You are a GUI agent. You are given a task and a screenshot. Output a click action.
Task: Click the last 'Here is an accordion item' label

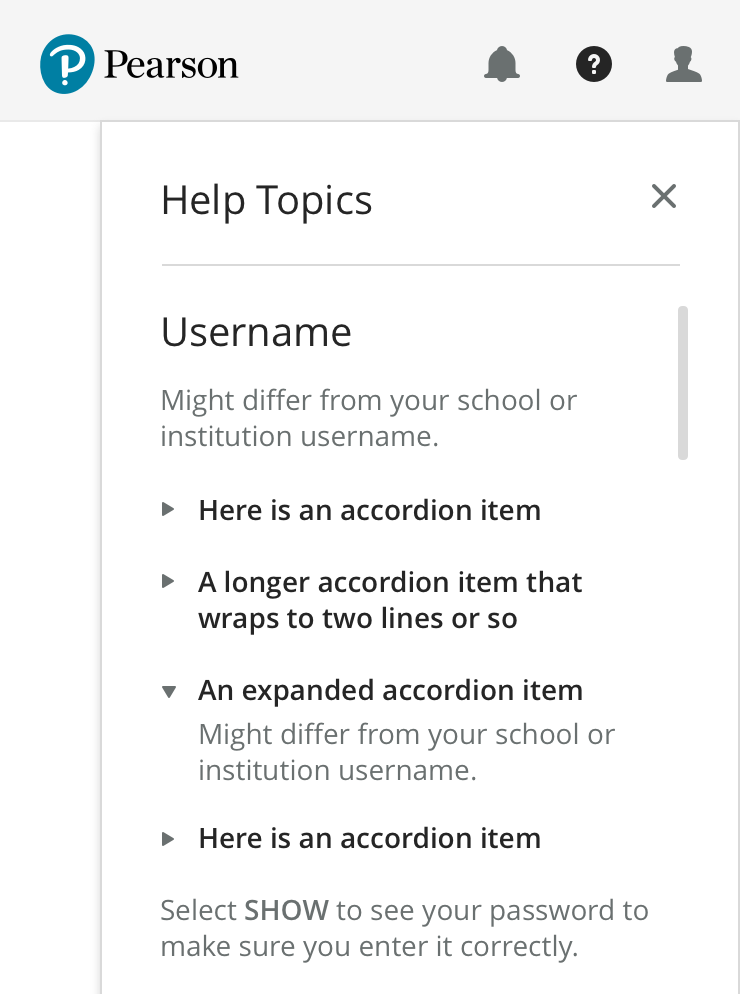tap(369, 838)
